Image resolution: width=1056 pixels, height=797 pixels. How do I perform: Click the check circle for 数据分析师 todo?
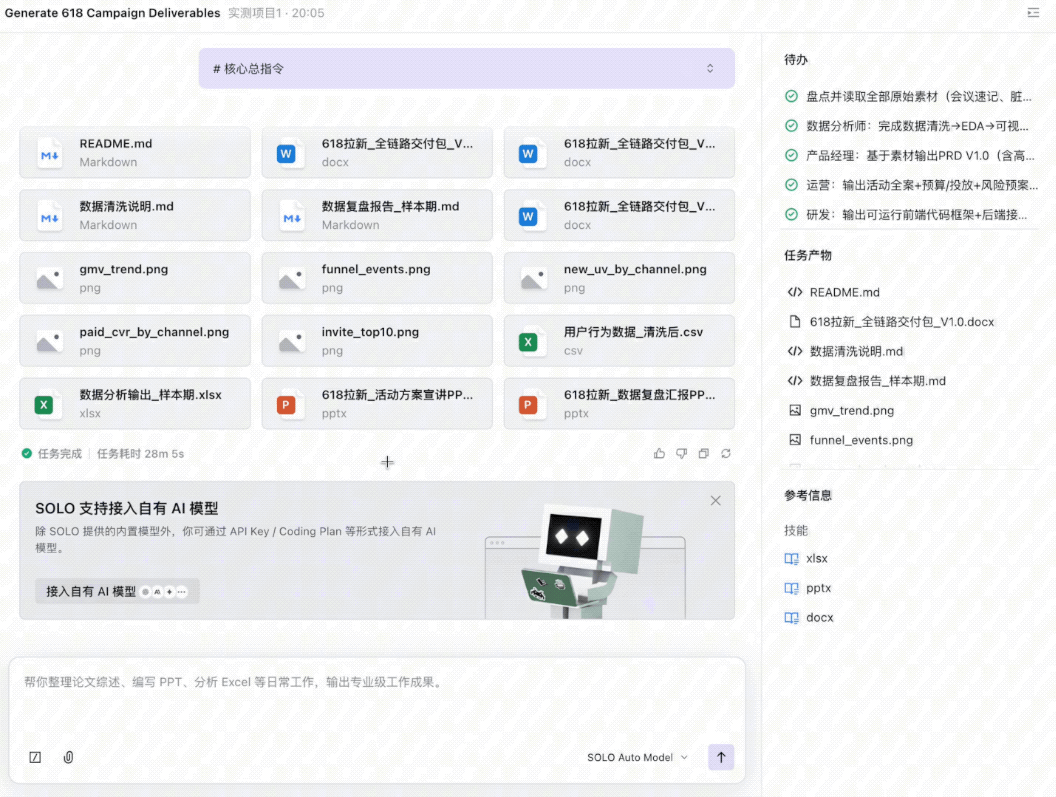coord(791,127)
